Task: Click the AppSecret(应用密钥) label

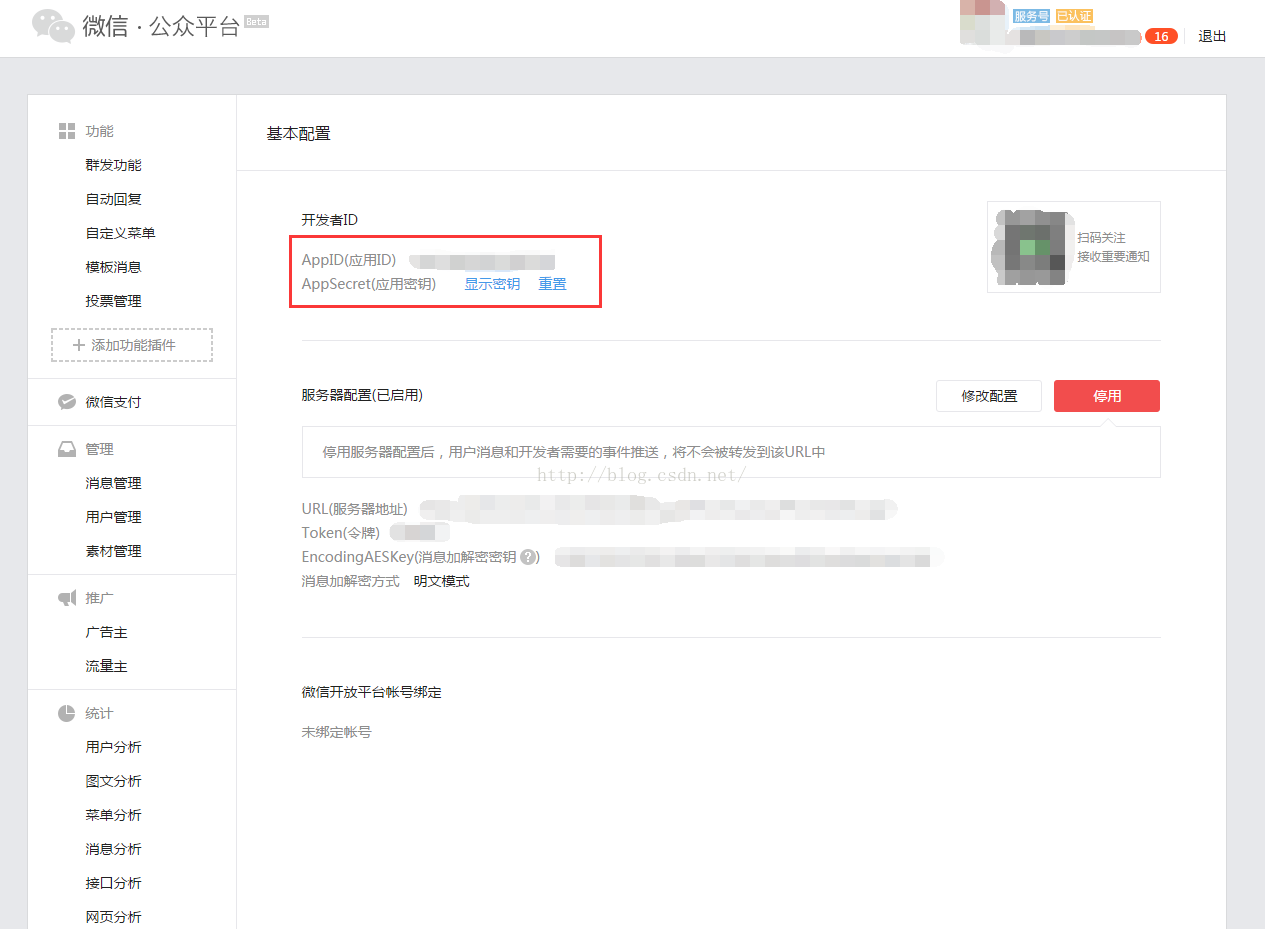Action: [x=369, y=284]
